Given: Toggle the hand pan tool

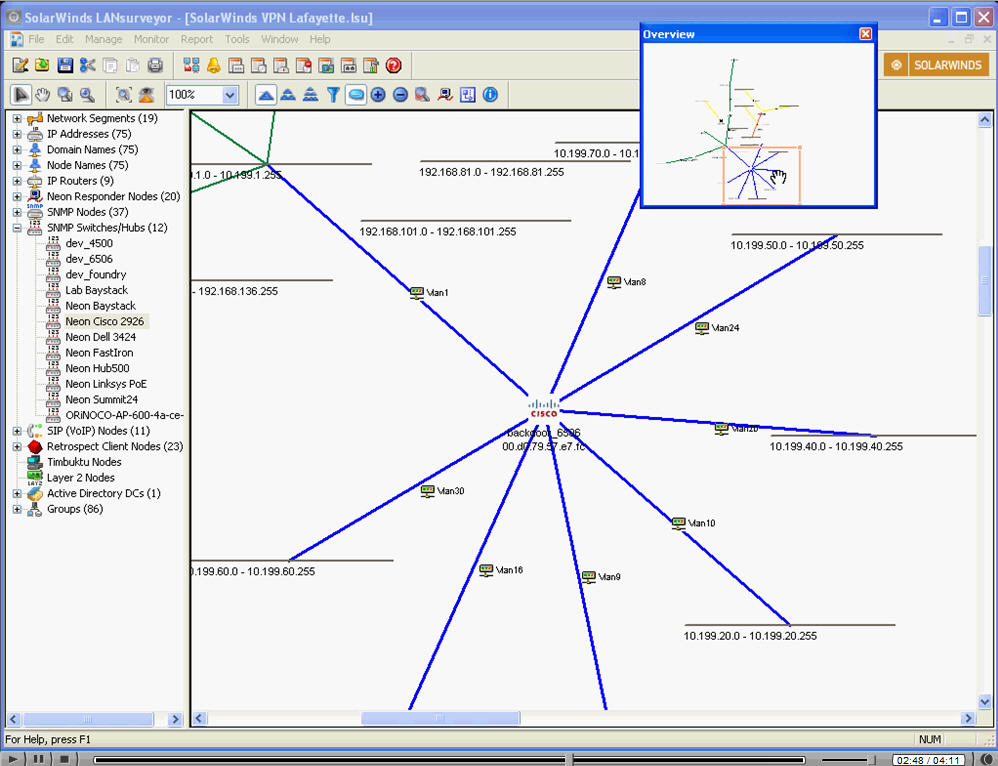Looking at the screenshot, I should point(43,95).
